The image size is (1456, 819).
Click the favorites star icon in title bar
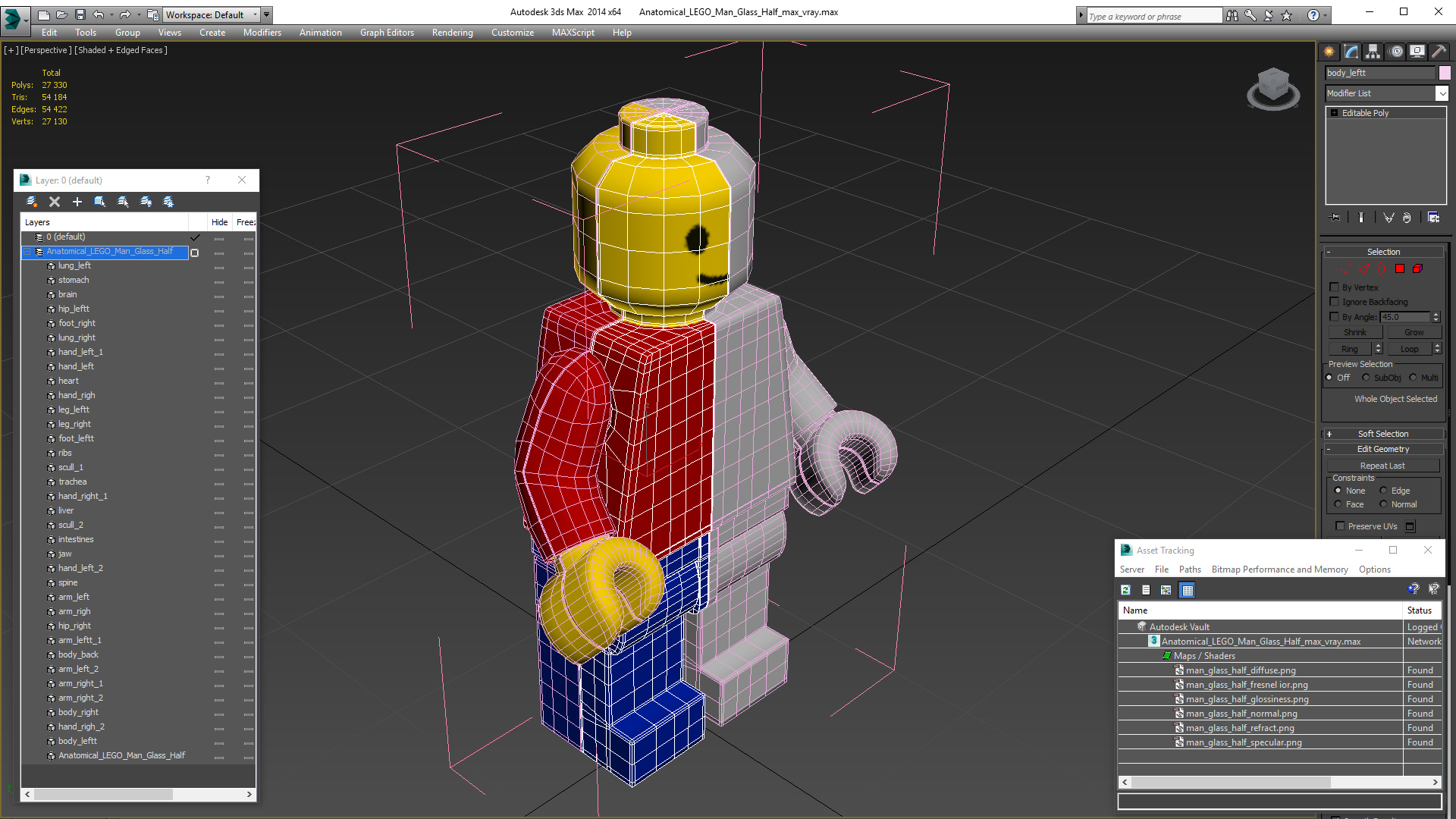click(1287, 15)
